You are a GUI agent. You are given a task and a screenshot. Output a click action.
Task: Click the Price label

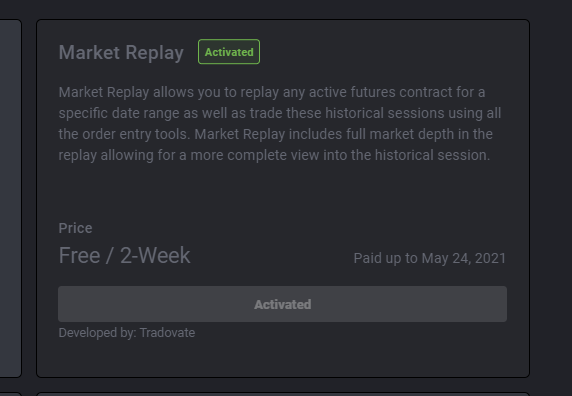tap(76, 228)
